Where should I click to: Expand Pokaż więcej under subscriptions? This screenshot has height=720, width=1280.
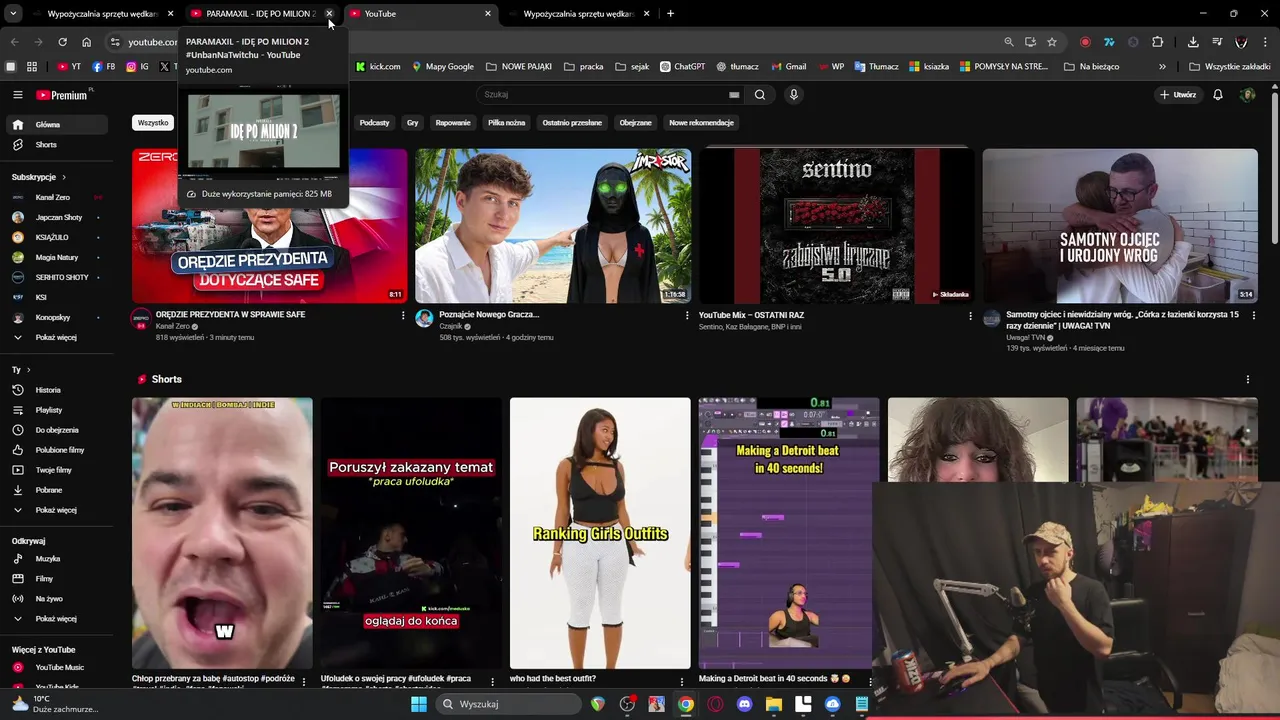55,338
